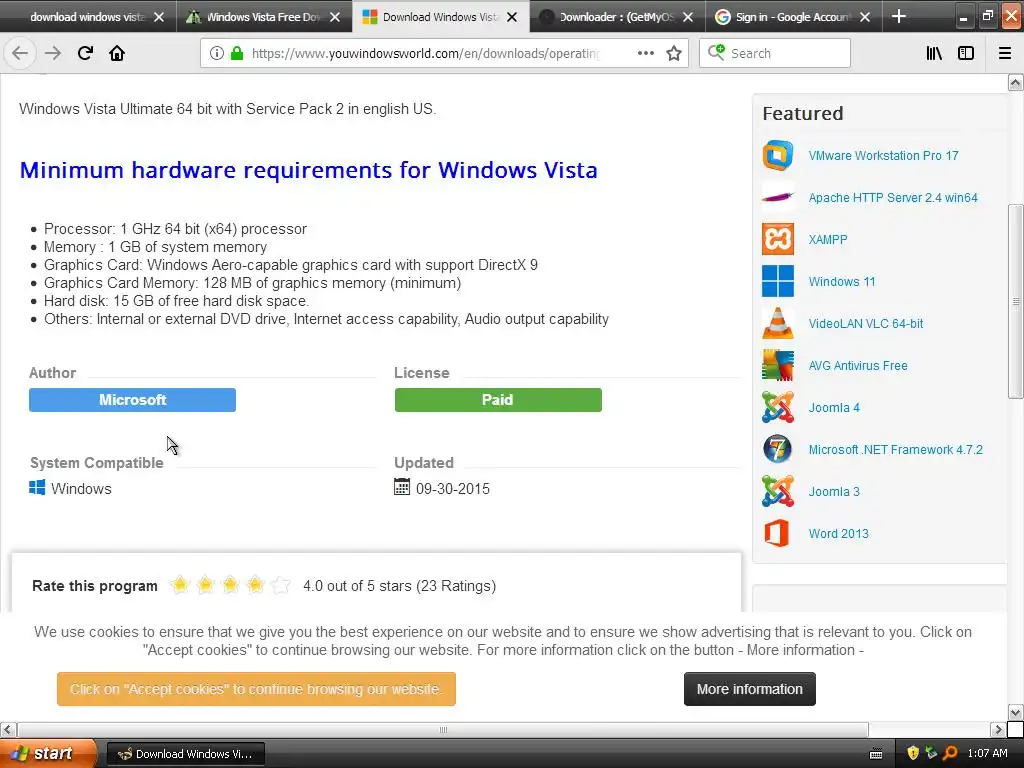View the secure connection padlock details
Screen dimensions: 1024x768
(237, 54)
